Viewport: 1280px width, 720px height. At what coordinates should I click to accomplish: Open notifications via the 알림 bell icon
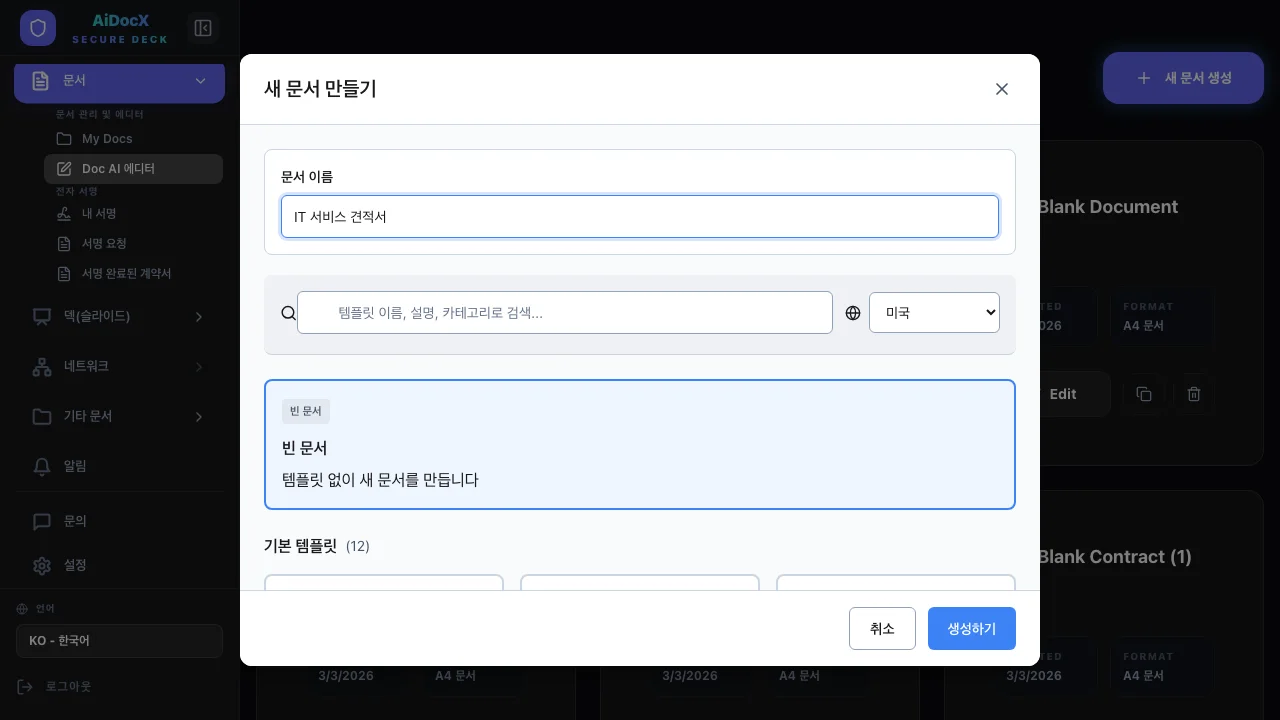[42, 466]
